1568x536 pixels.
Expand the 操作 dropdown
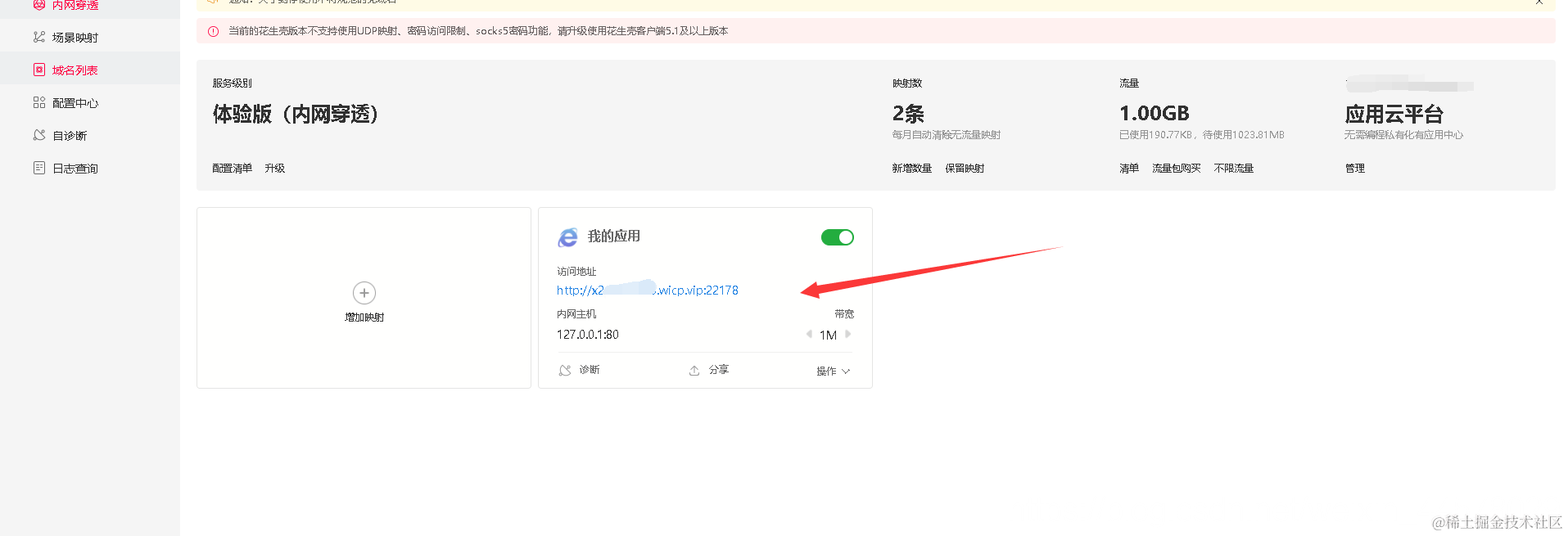pos(834,372)
